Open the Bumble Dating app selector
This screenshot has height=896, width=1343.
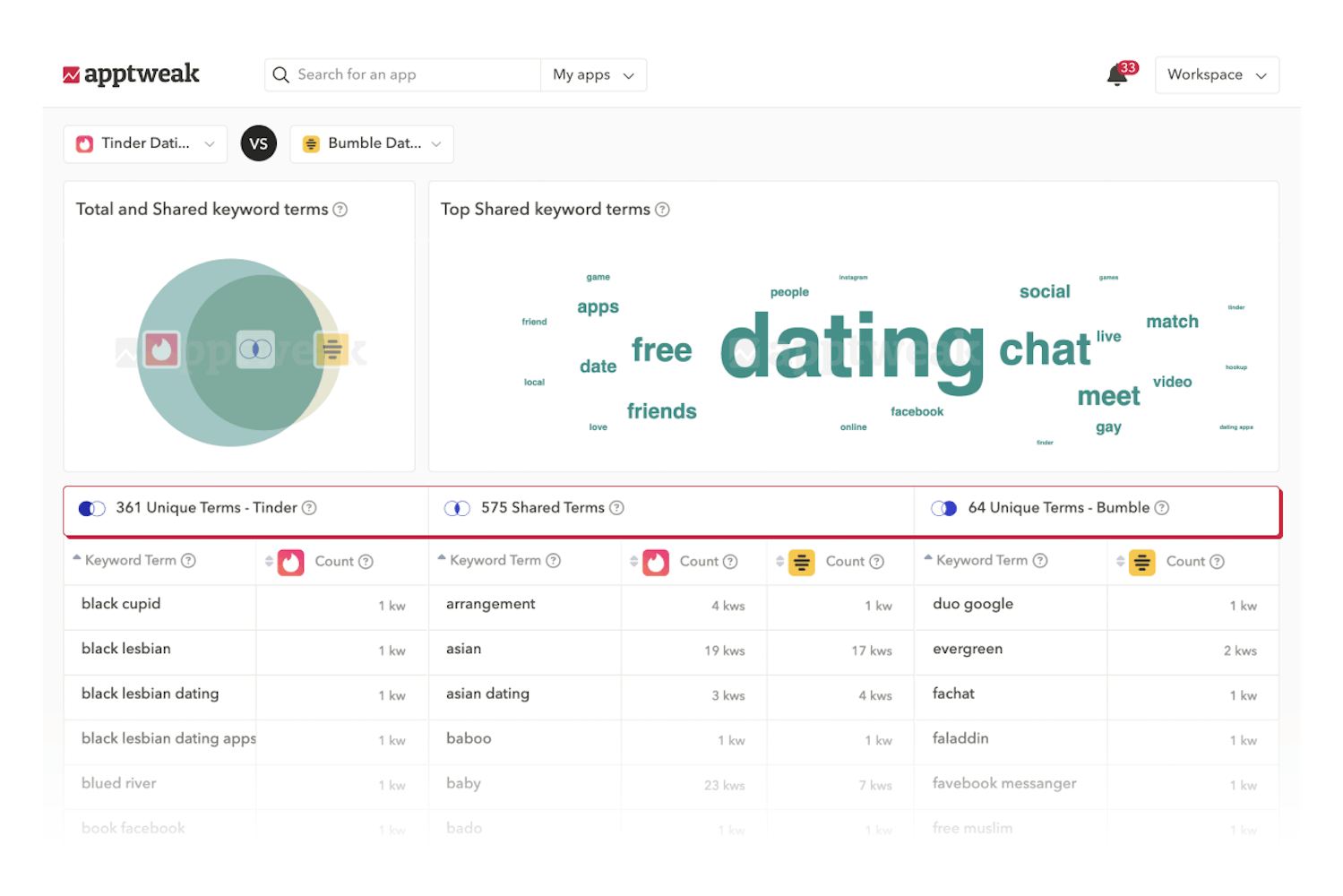click(372, 143)
